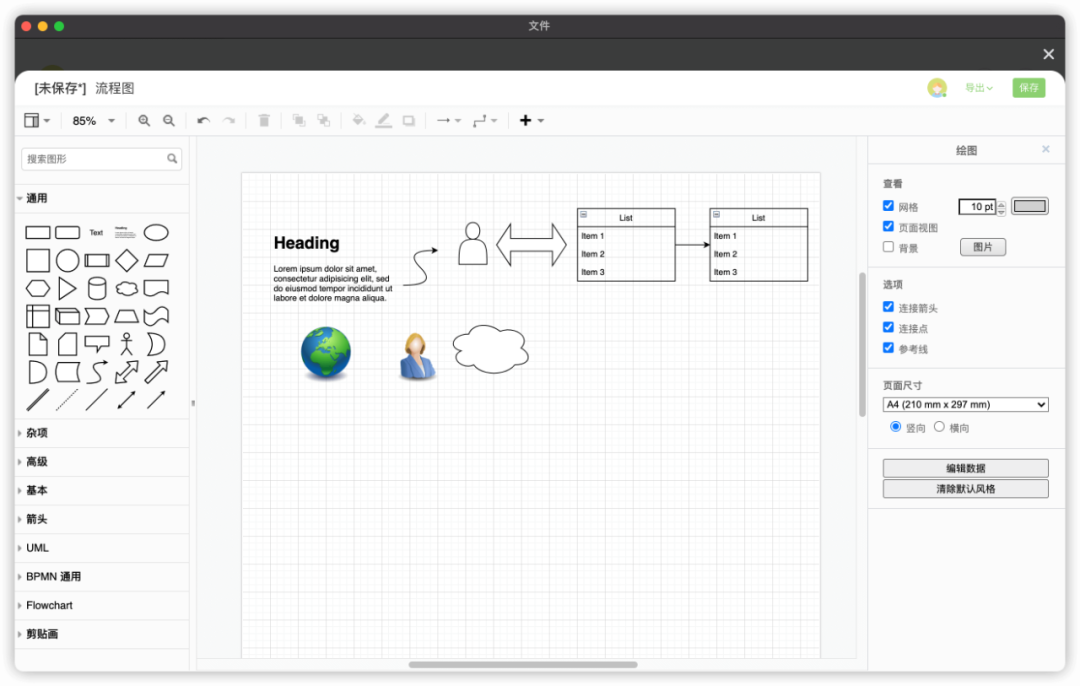
Task: Toggle the 网格 grid checkbox
Action: point(889,206)
